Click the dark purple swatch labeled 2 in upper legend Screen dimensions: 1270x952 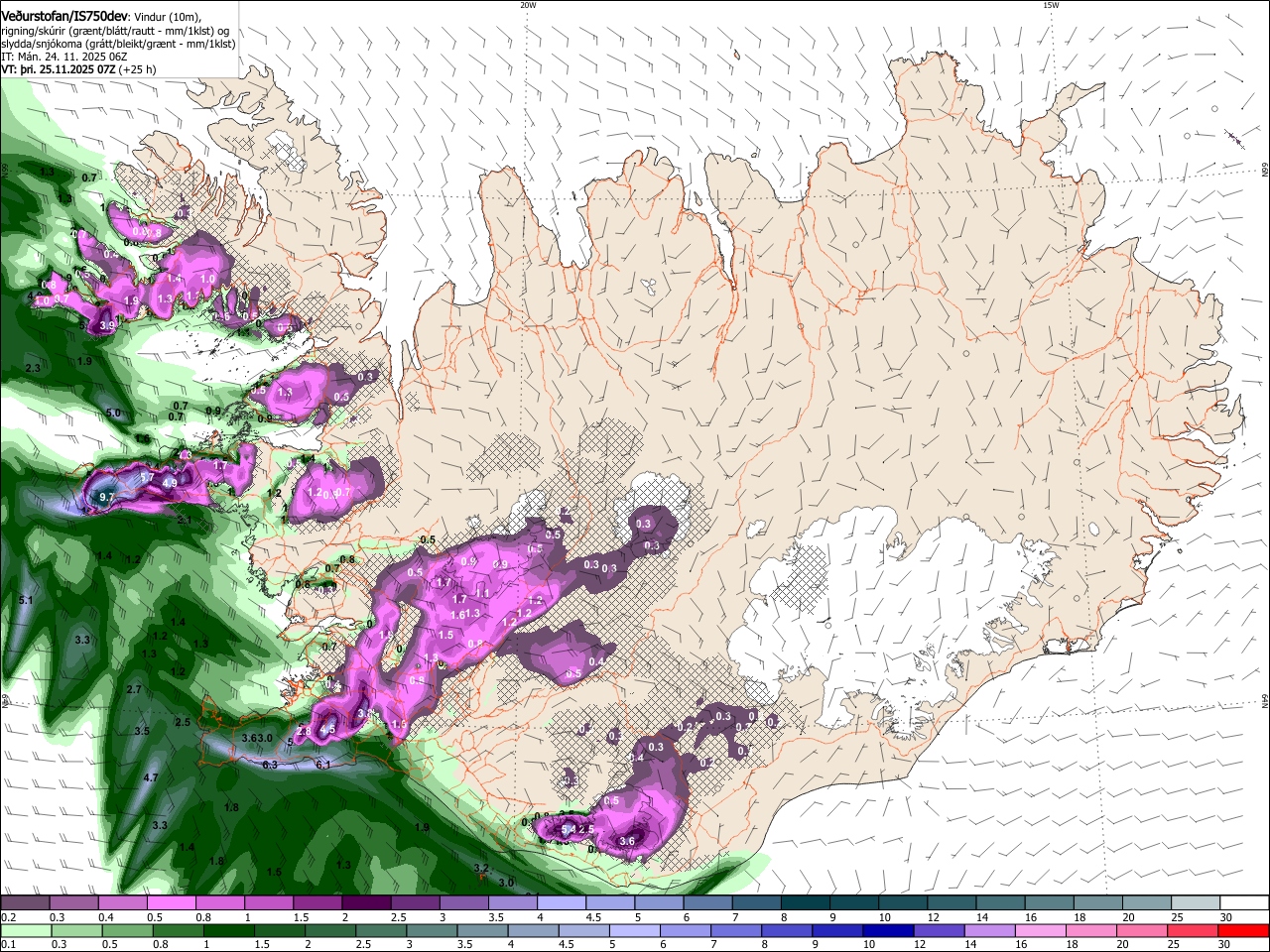365,903
